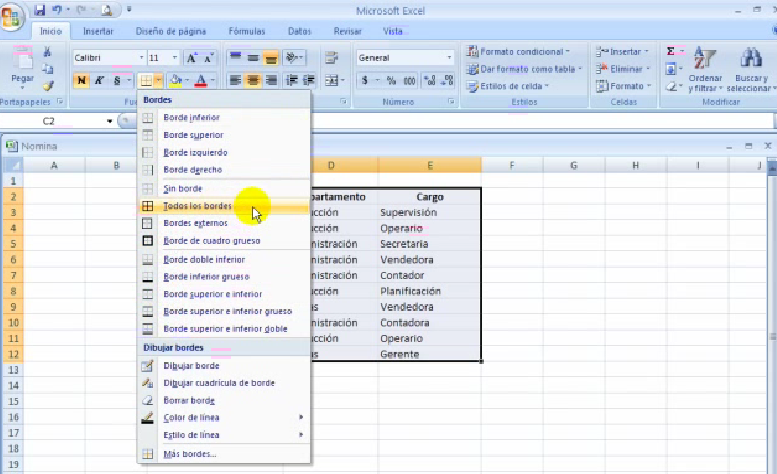The image size is (777, 474).
Task: Click the Pegar paste icon
Action: coord(22,63)
